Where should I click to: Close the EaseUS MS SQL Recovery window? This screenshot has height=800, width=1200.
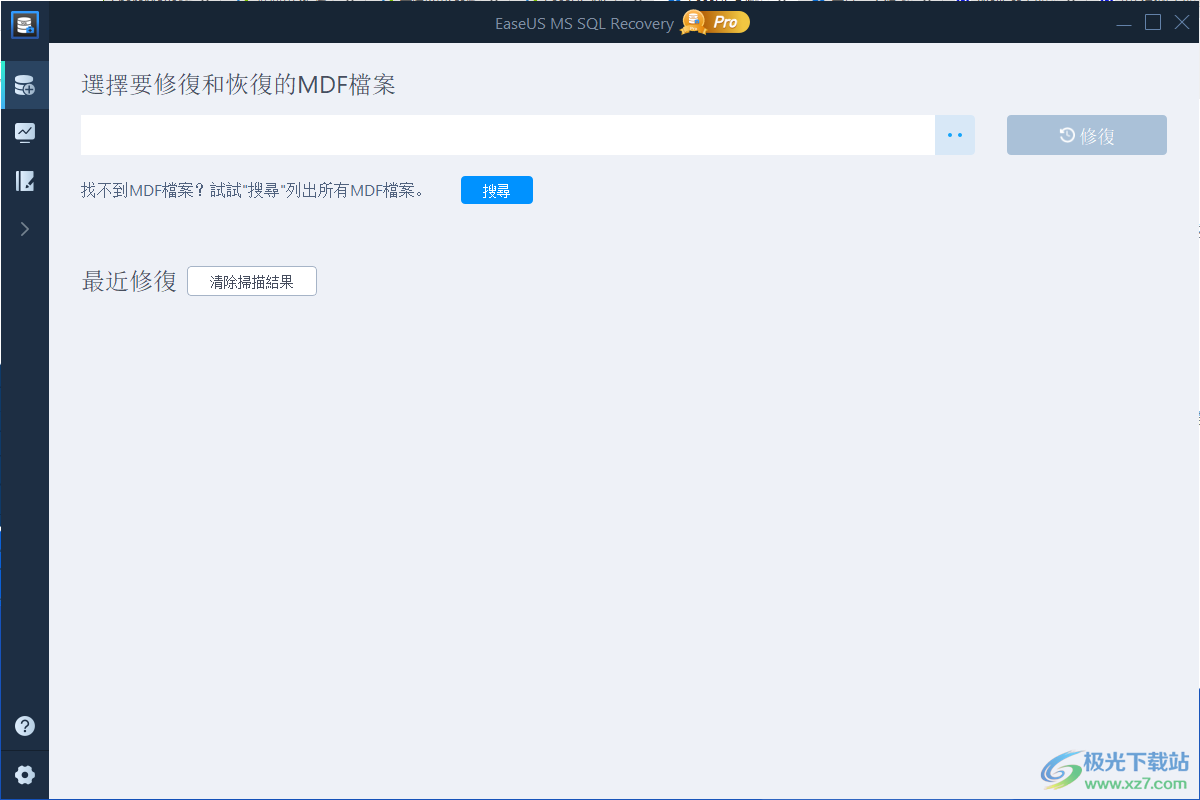pos(1181,23)
